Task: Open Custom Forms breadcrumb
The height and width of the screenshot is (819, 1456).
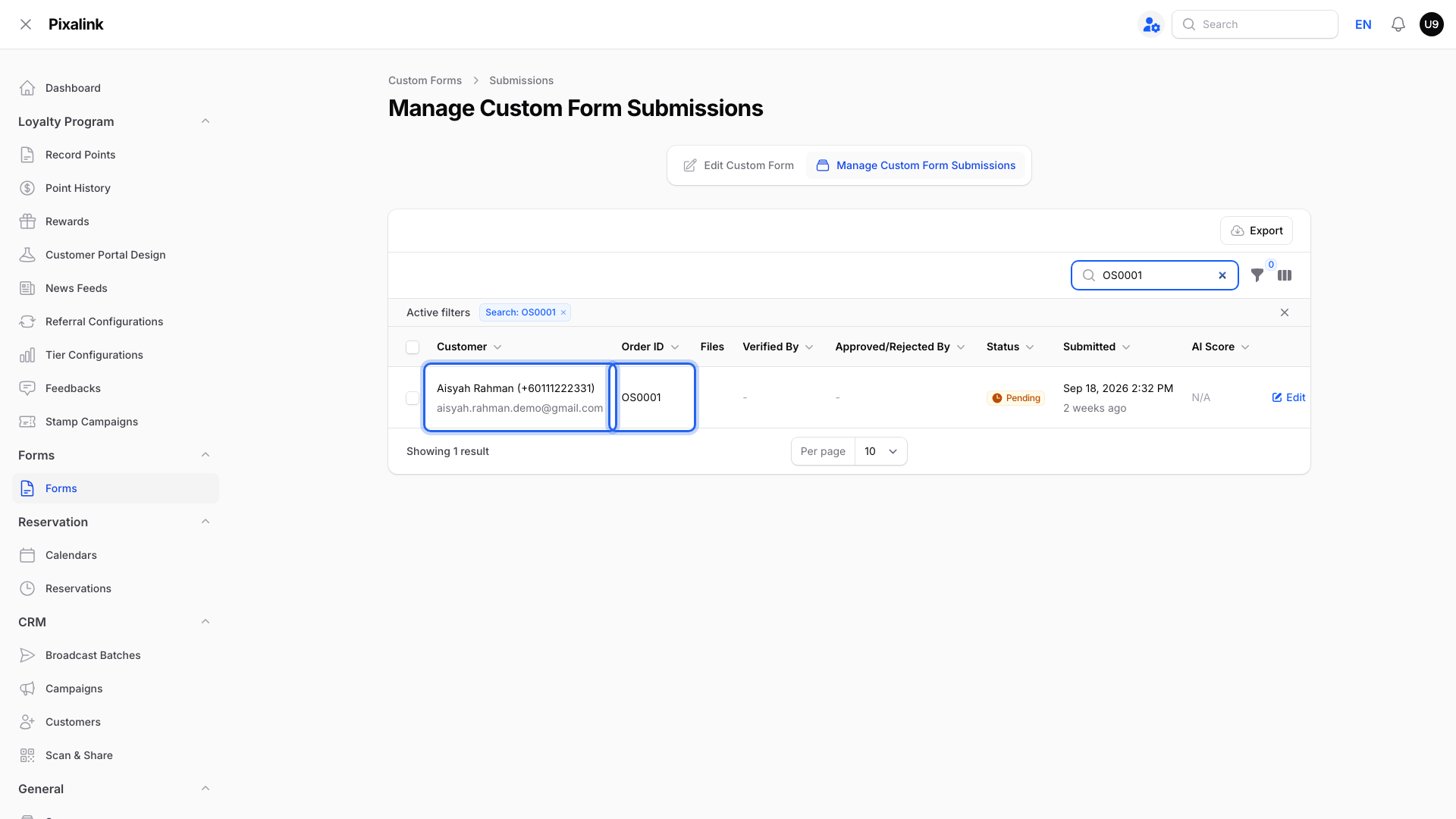Action: pyautogui.click(x=425, y=80)
